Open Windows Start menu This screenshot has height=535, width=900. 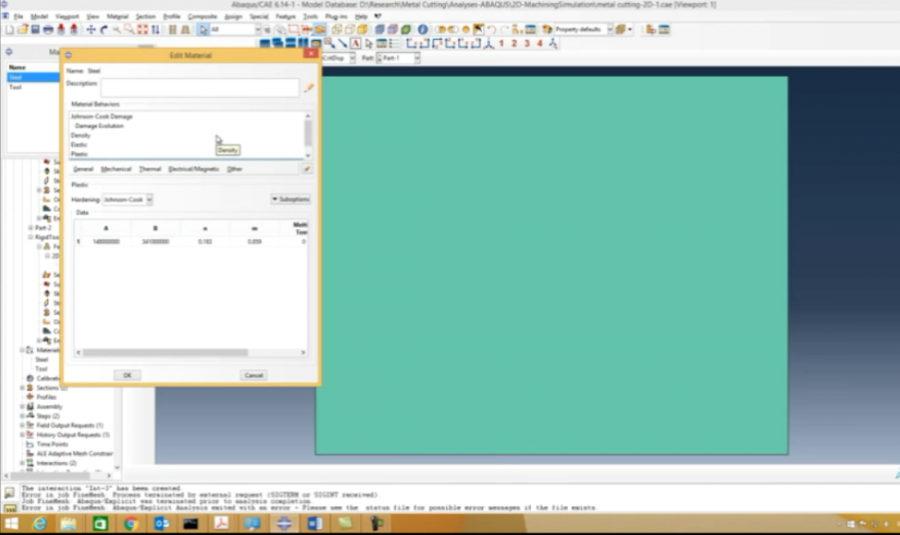11,524
